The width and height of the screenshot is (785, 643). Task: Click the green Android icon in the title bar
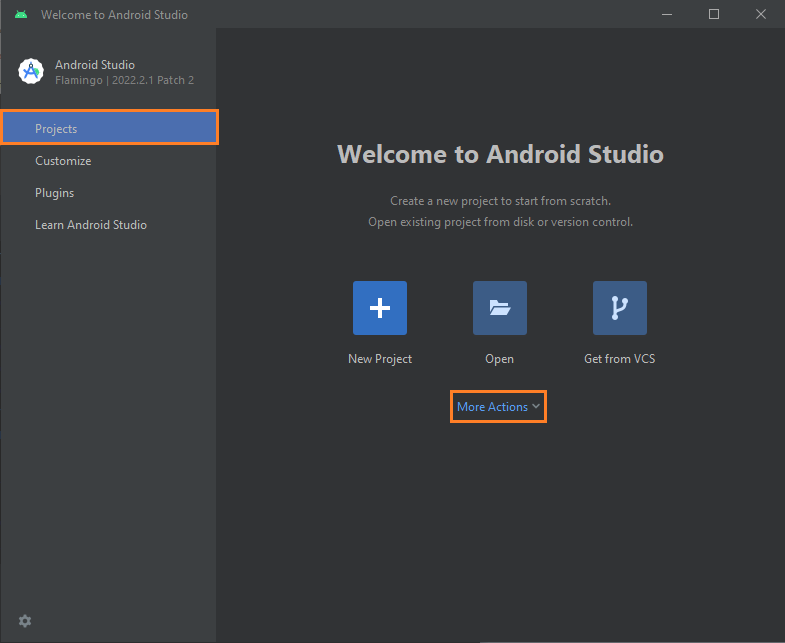tap(21, 15)
